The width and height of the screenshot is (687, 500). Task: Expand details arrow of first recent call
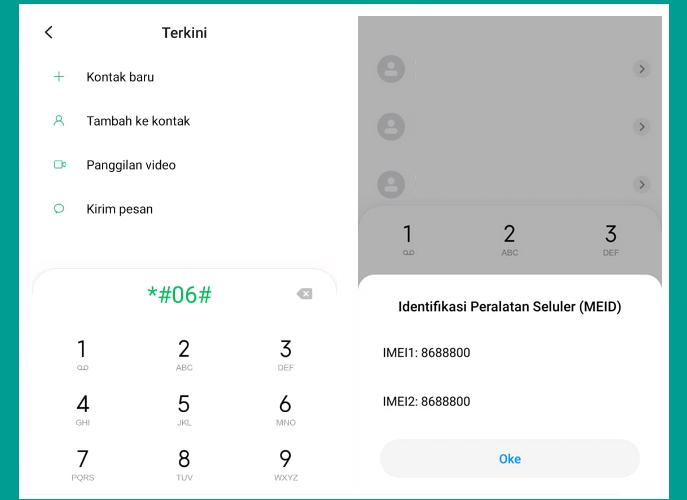(x=642, y=69)
